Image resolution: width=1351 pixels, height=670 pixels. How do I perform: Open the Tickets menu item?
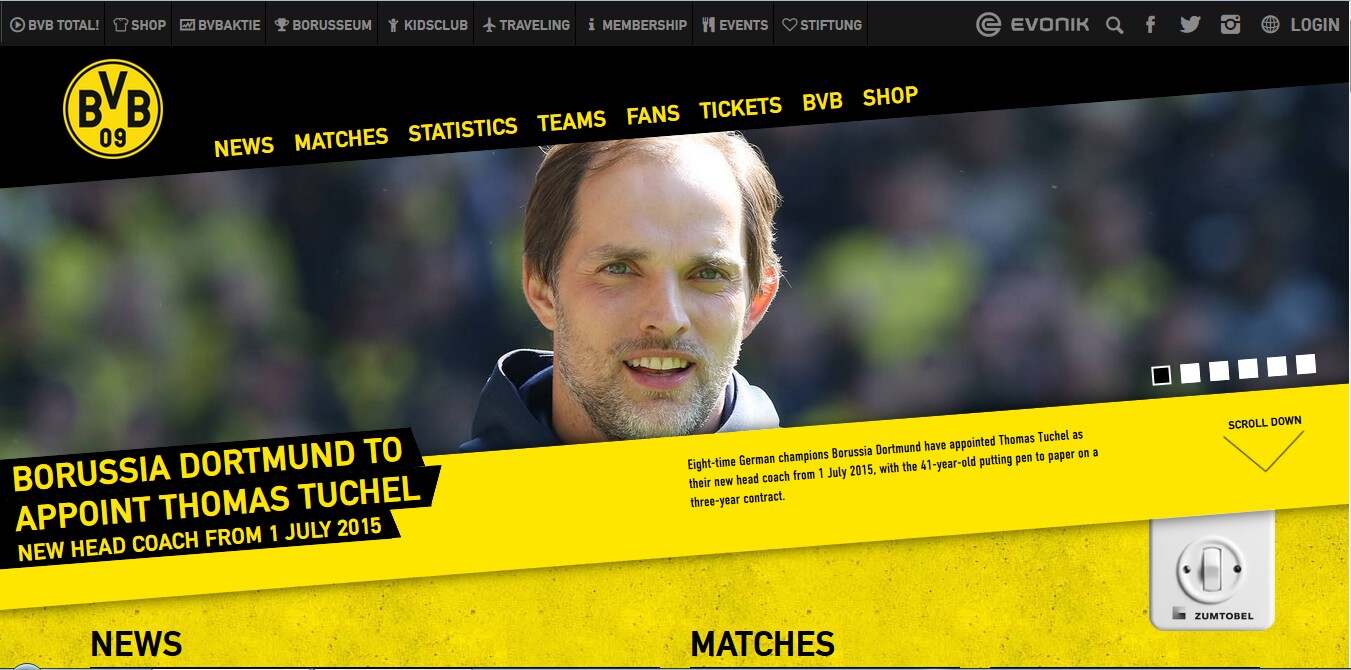tap(740, 108)
